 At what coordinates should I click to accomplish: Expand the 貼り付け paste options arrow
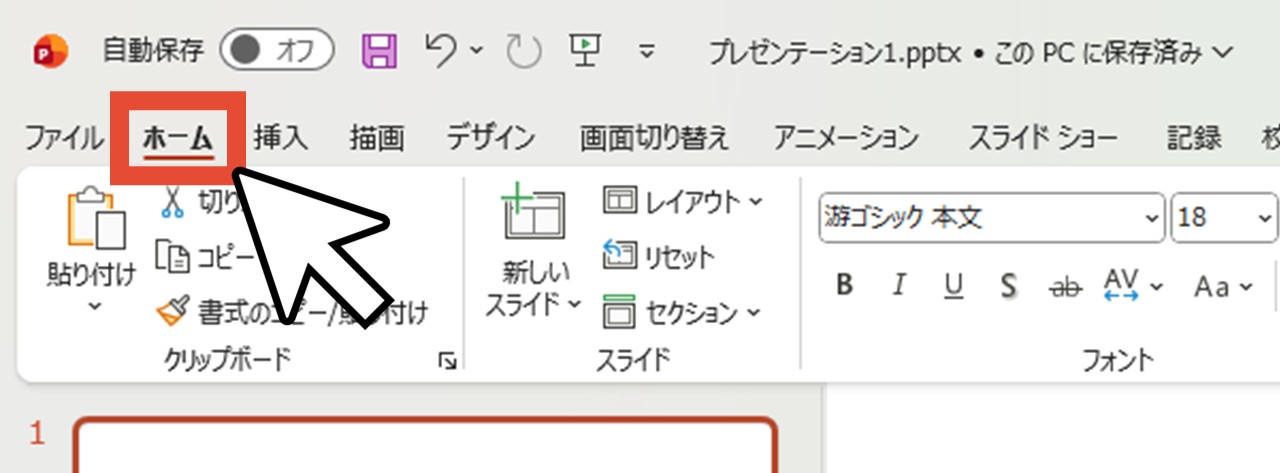tap(93, 306)
